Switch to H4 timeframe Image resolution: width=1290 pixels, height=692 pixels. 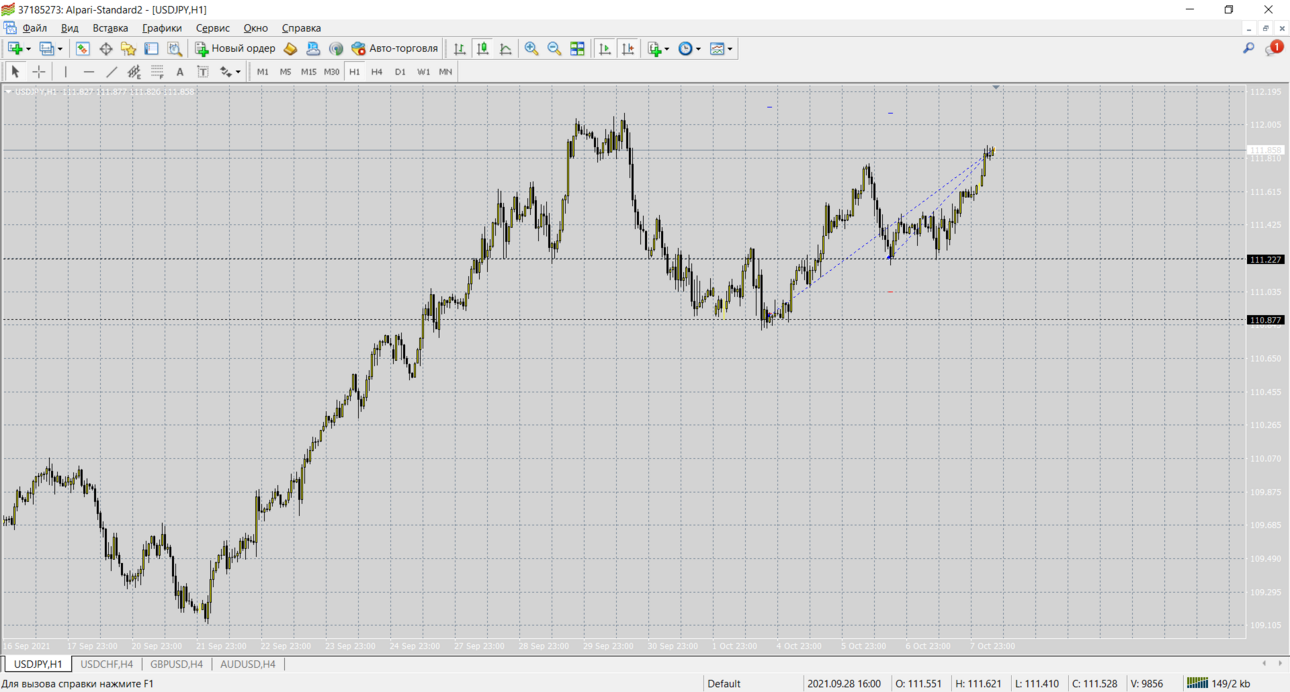(377, 72)
